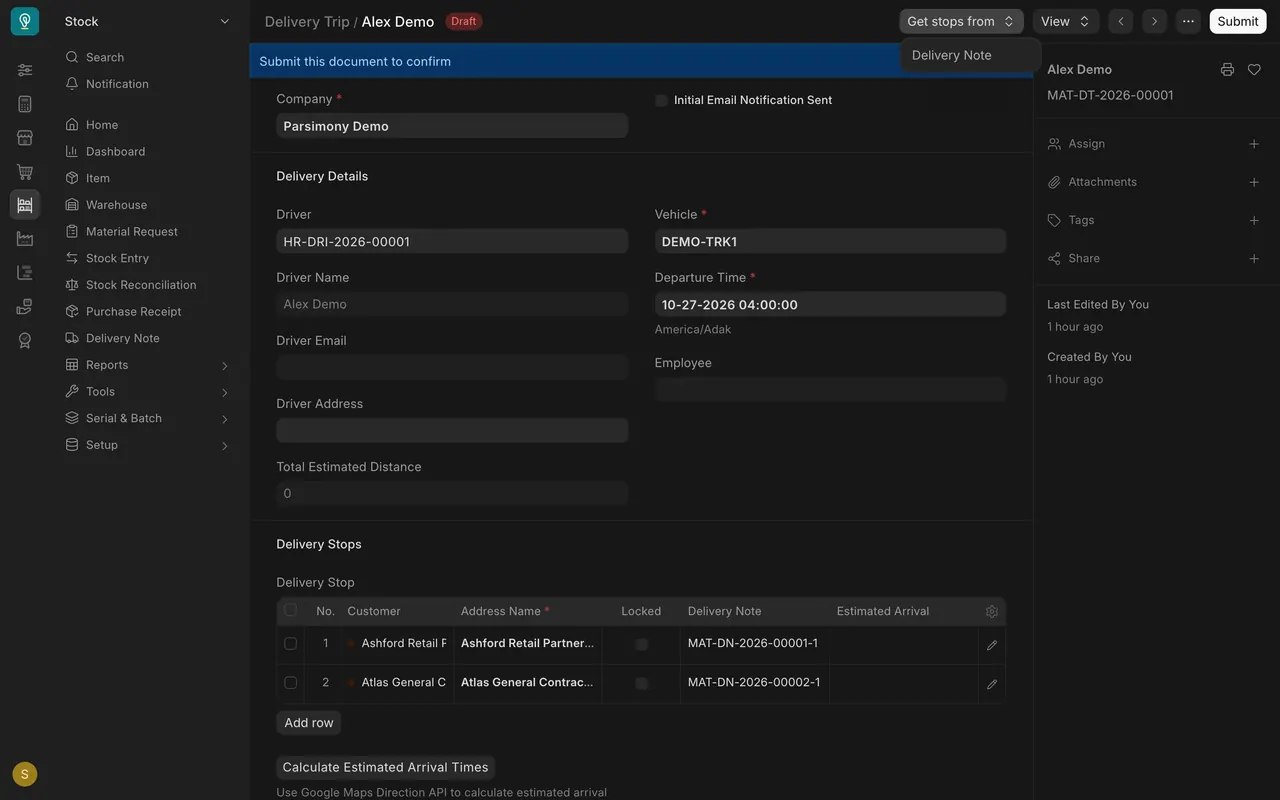Viewport: 1280px width, 800px height.
Task: Expand the Reports sidebar group
Action: (147, 365)
